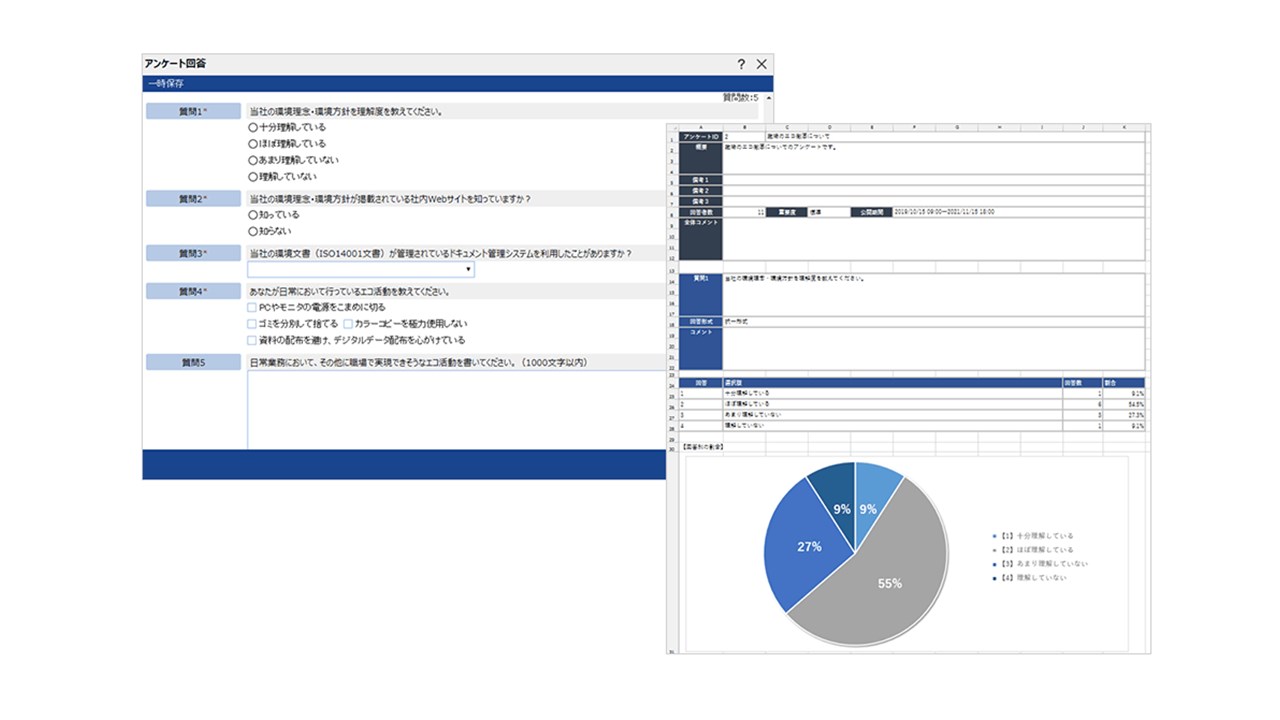1280x720 pixels.
Task: Click the public period date range cell
Action: (1017, 212)
